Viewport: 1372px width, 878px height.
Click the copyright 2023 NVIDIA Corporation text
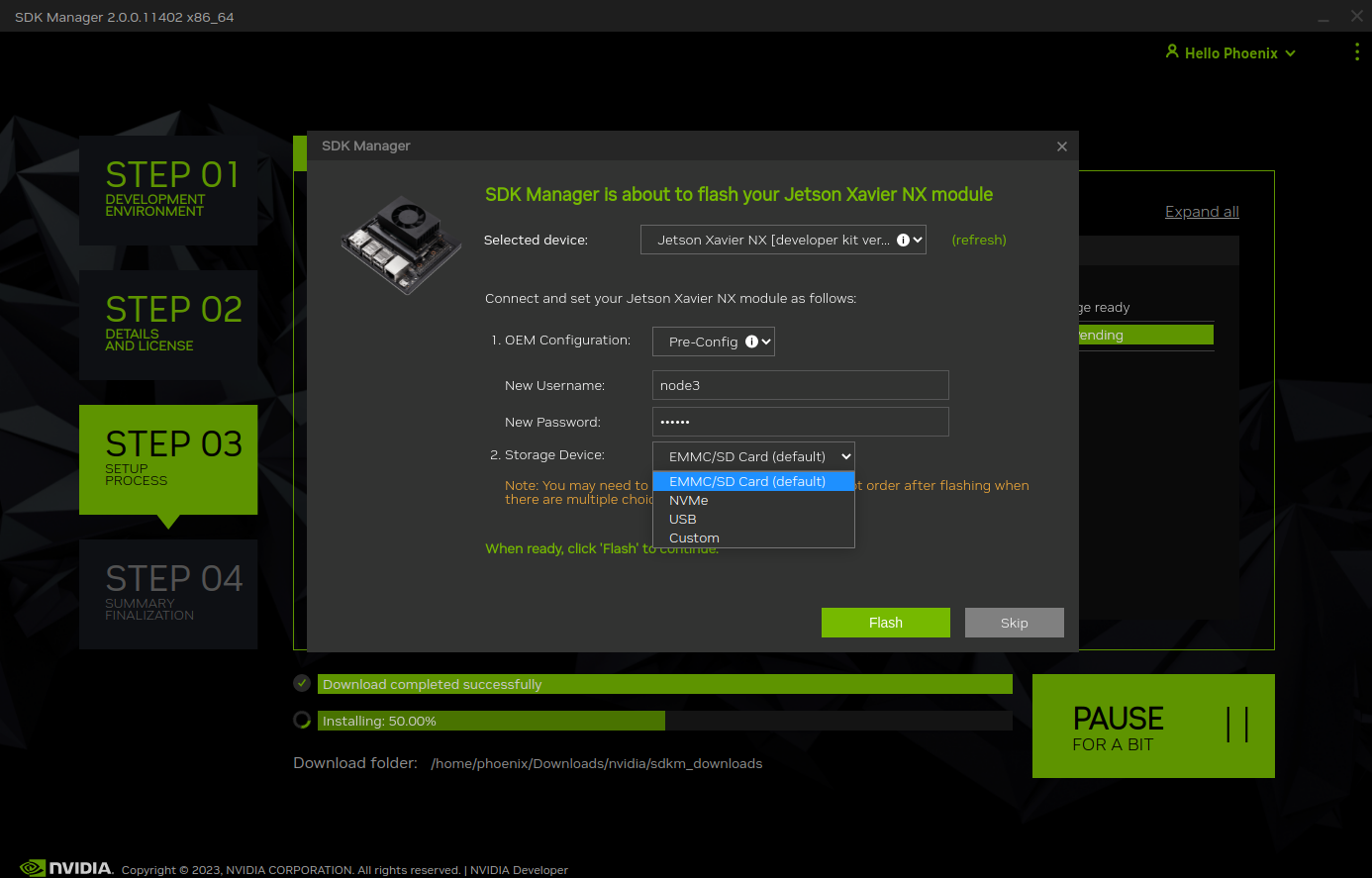pyautogui.click(x=291, y=870)
